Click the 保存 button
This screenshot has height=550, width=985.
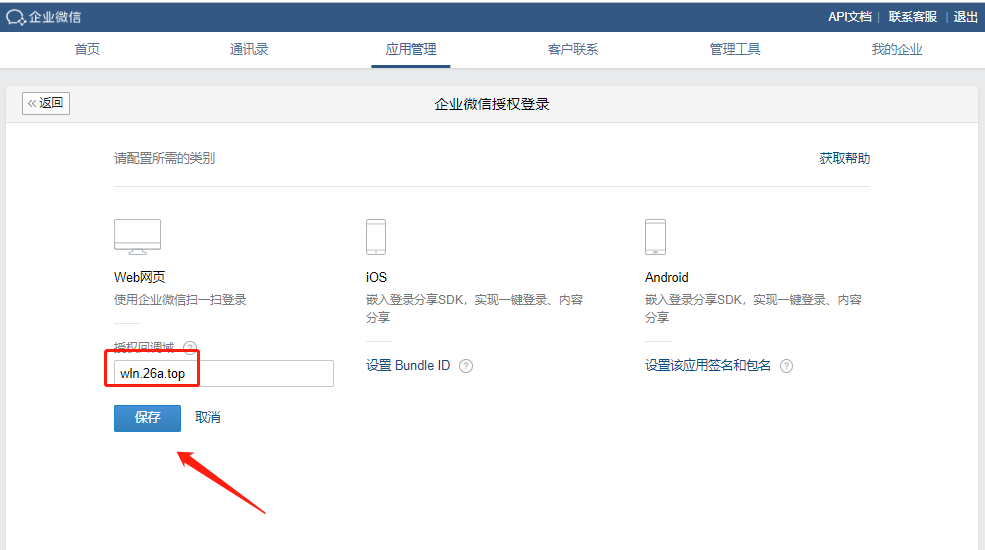(148, 418)
